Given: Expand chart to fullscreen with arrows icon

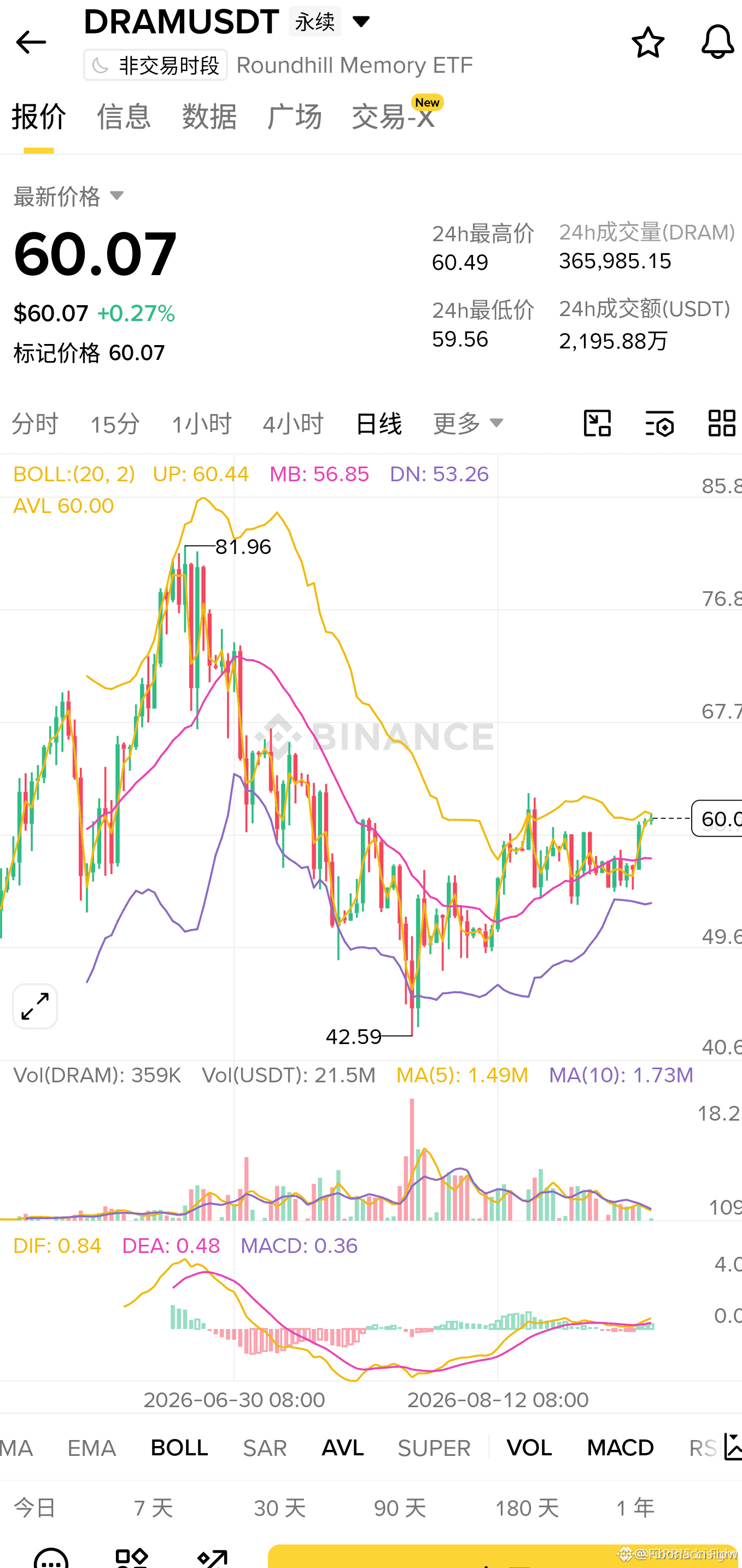Looking at the screenshot, I should pos(34,1006).
